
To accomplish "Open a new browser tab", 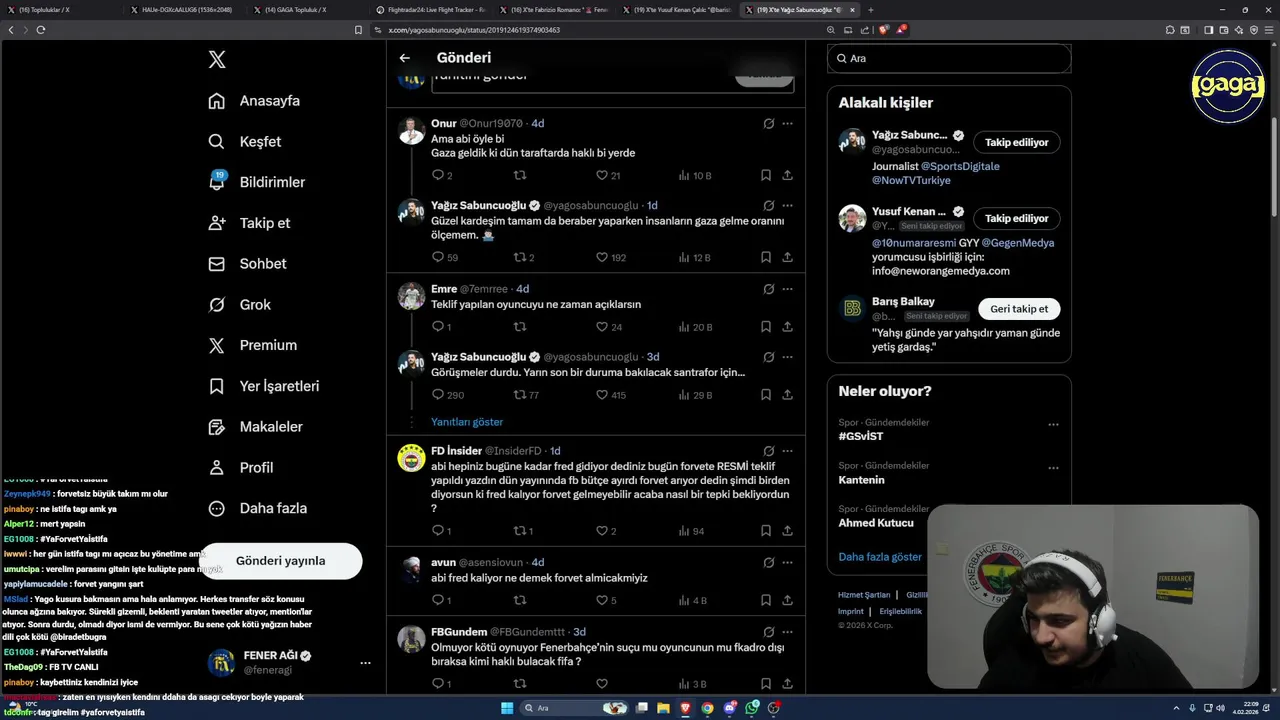I will [x=870, y=10].
